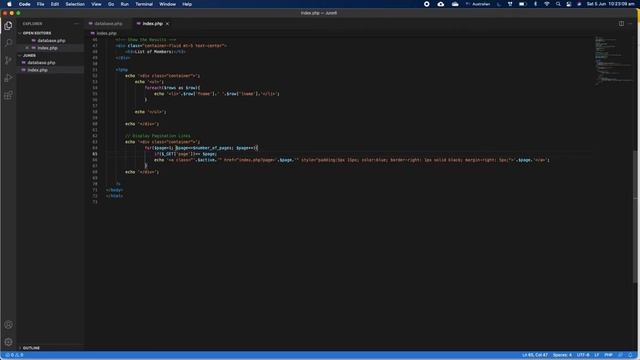
Task: Select the index.php editor tab
Action: (x=152, y=24)
